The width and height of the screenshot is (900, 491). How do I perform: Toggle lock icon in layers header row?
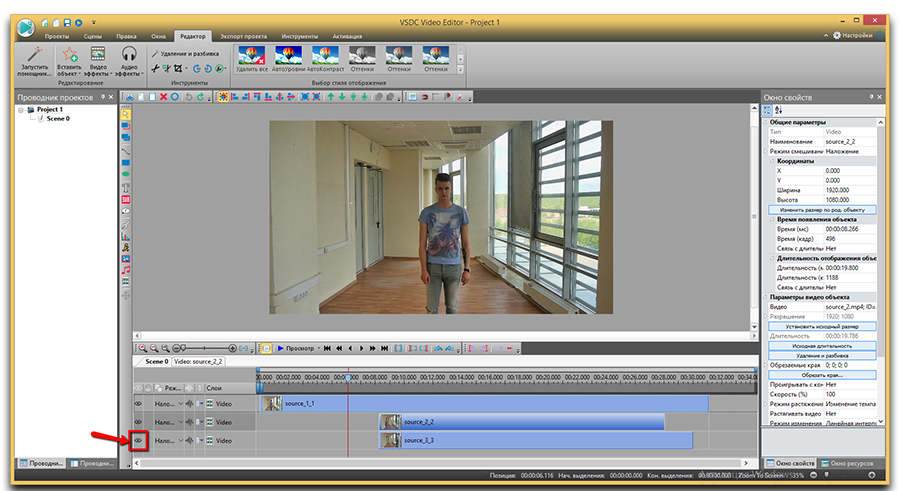[x=148, y=388]
